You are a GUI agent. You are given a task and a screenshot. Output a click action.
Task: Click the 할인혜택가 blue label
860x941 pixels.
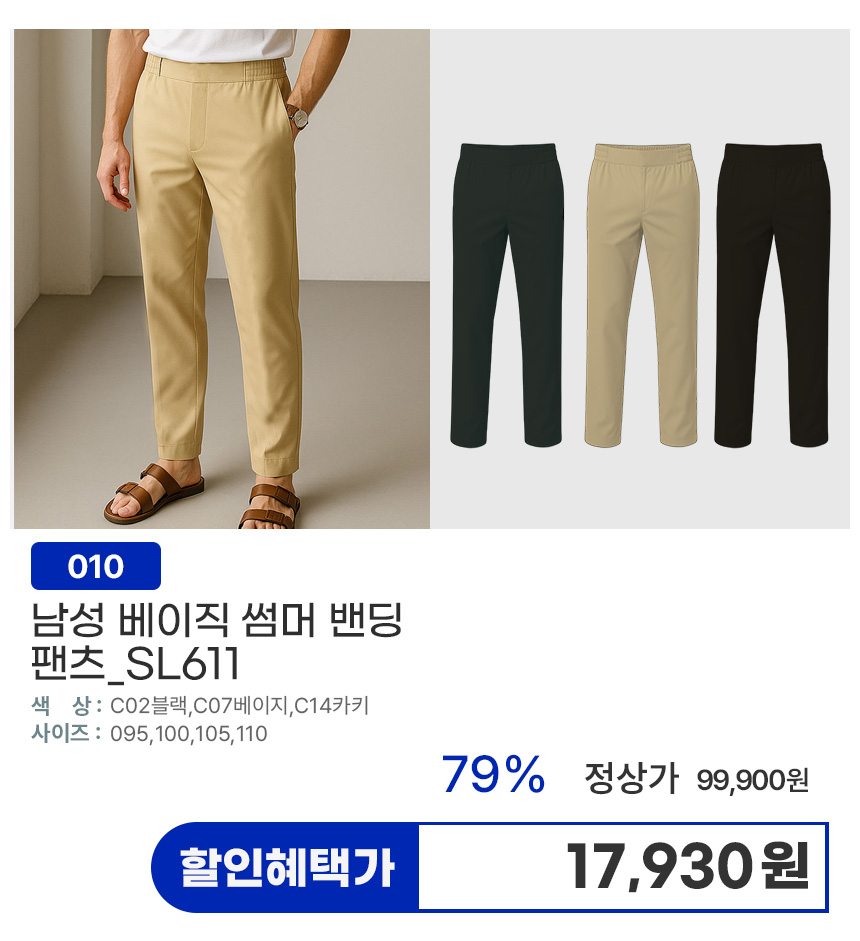coord(286,867)
